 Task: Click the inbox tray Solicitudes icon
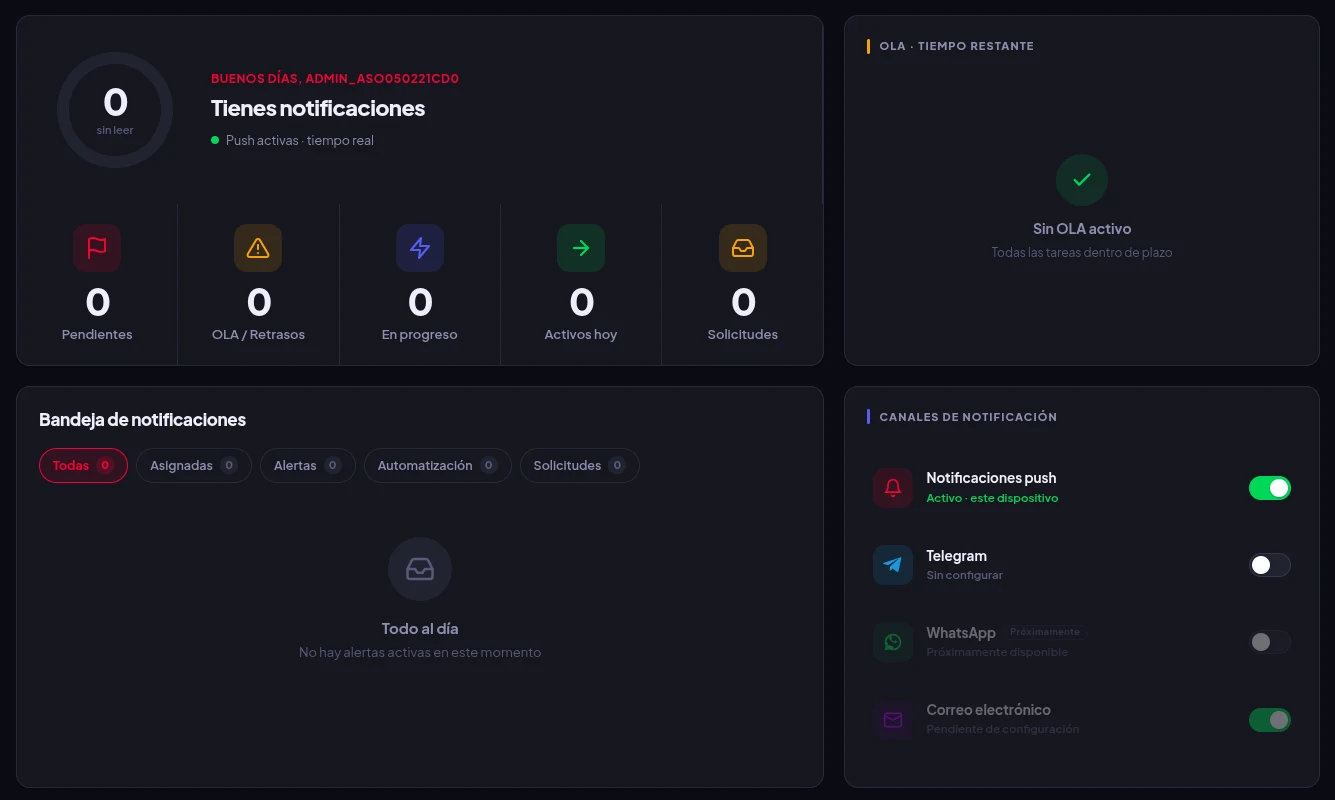[743, 248]
